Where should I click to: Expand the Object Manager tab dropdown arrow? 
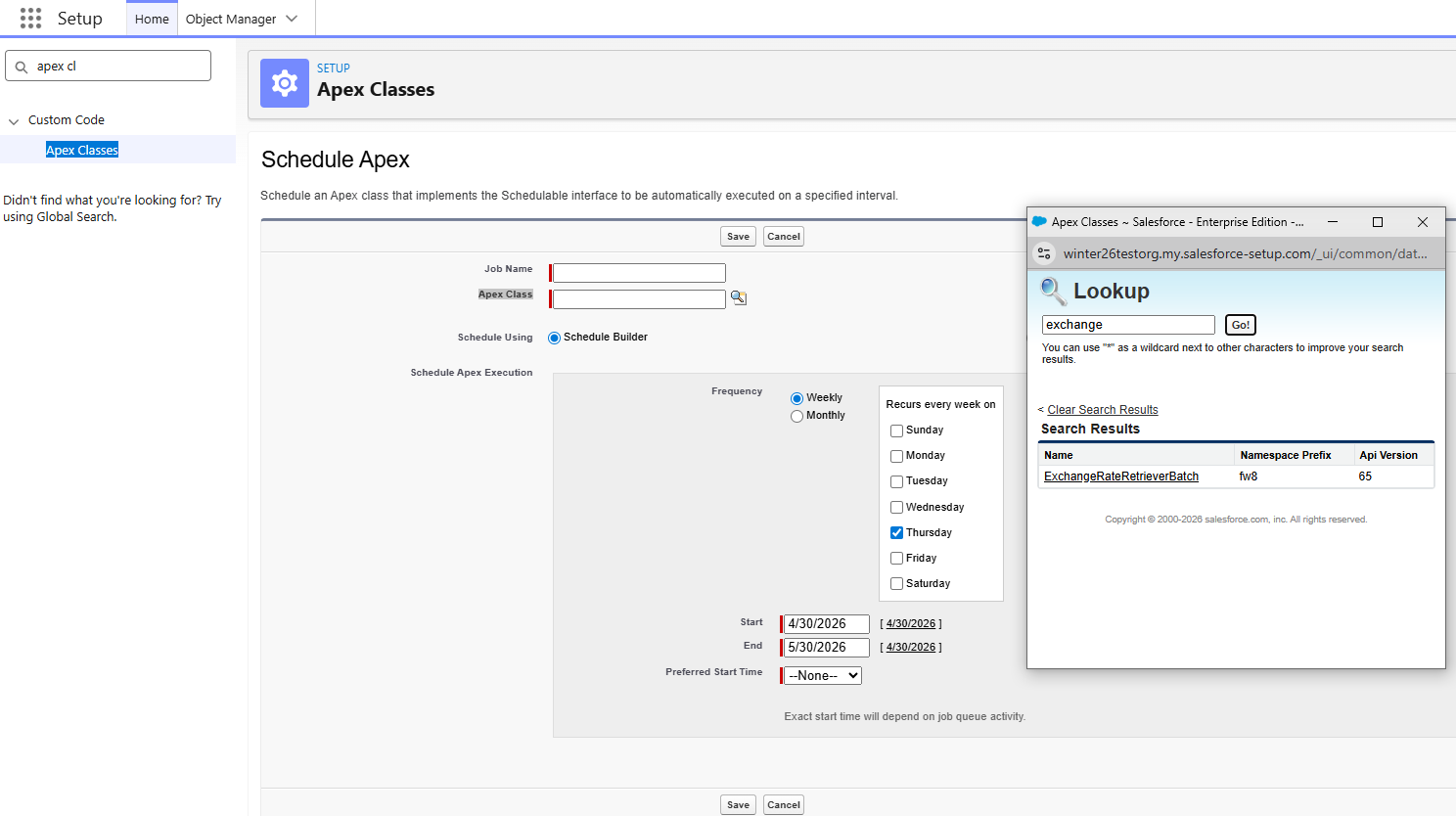pyautogui.click(x=292, y=19)
